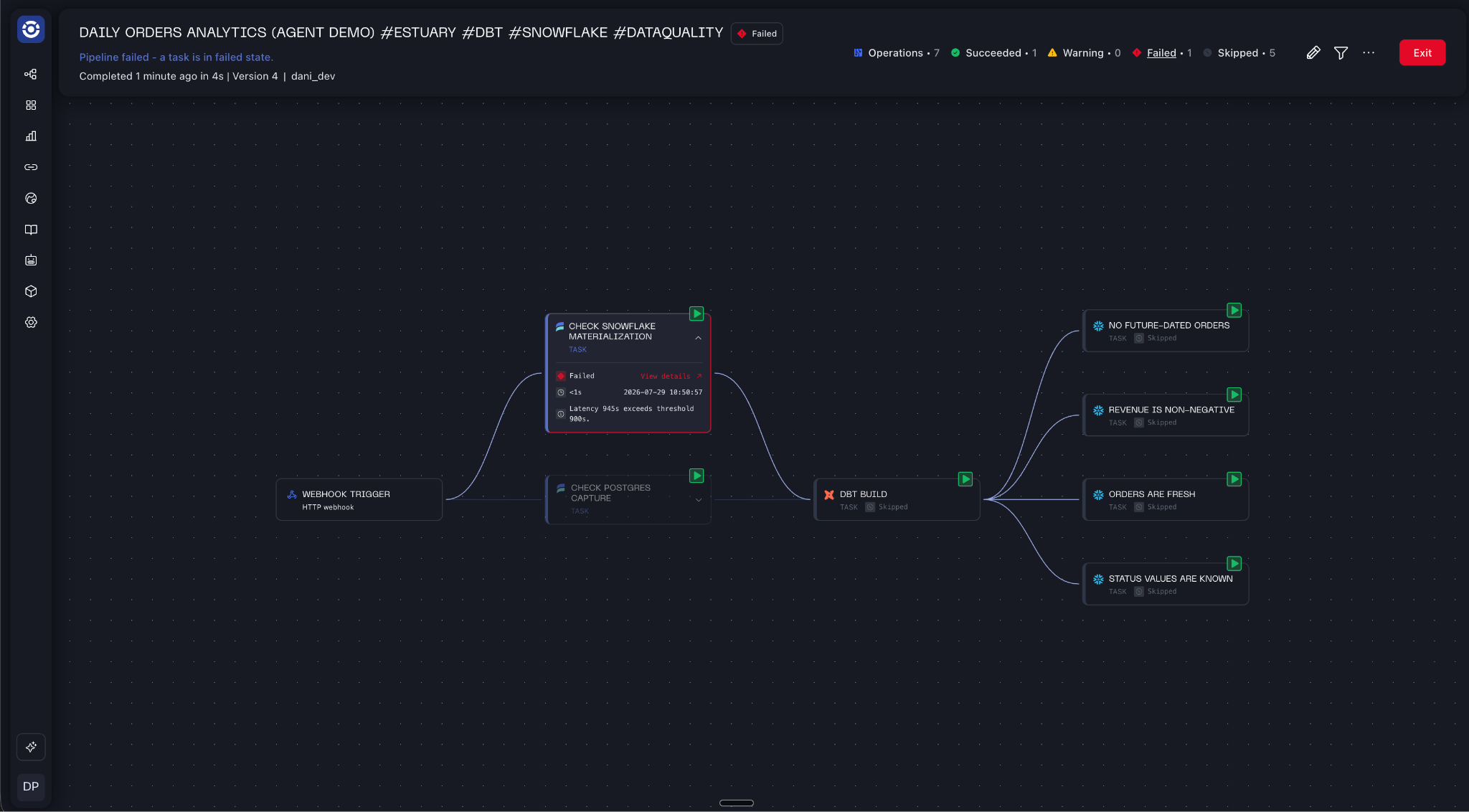The height and width of the screenshot is (812, 1469).
Task: Filter by Failed tasks in header
Action: click(1162, 53)
